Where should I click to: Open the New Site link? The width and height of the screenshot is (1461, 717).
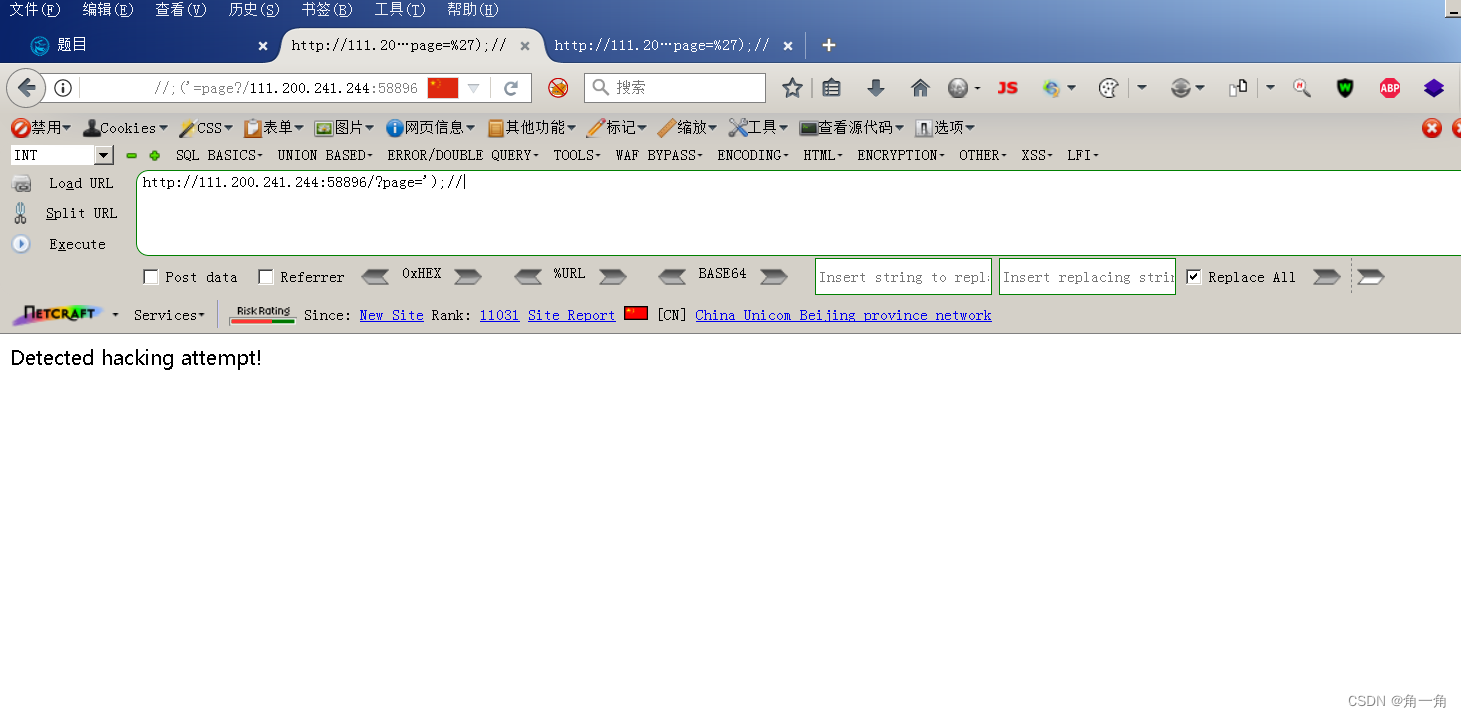(x=391, y=315)
